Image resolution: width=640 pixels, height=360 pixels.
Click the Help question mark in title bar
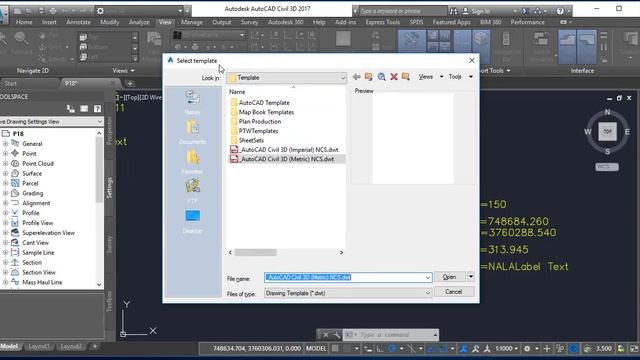[560, 11]
